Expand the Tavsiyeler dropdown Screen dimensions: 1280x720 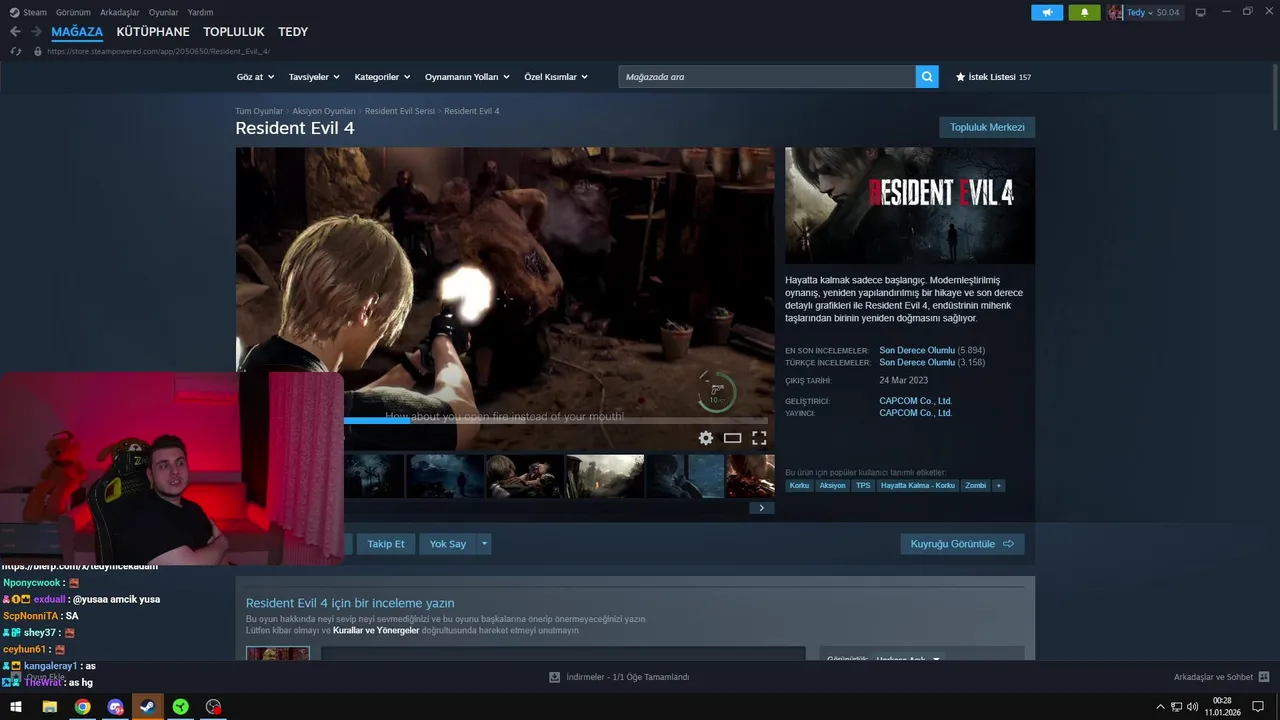pos(314,77)
